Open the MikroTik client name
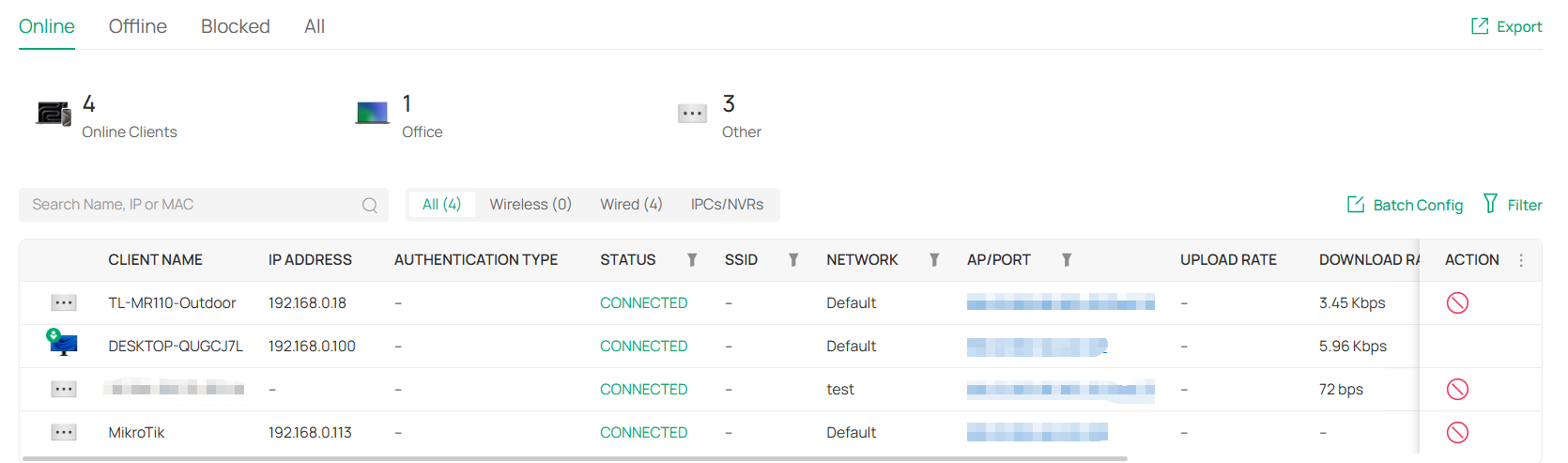This screenshot has width=1568, height=463. click(x=136, y=432)
